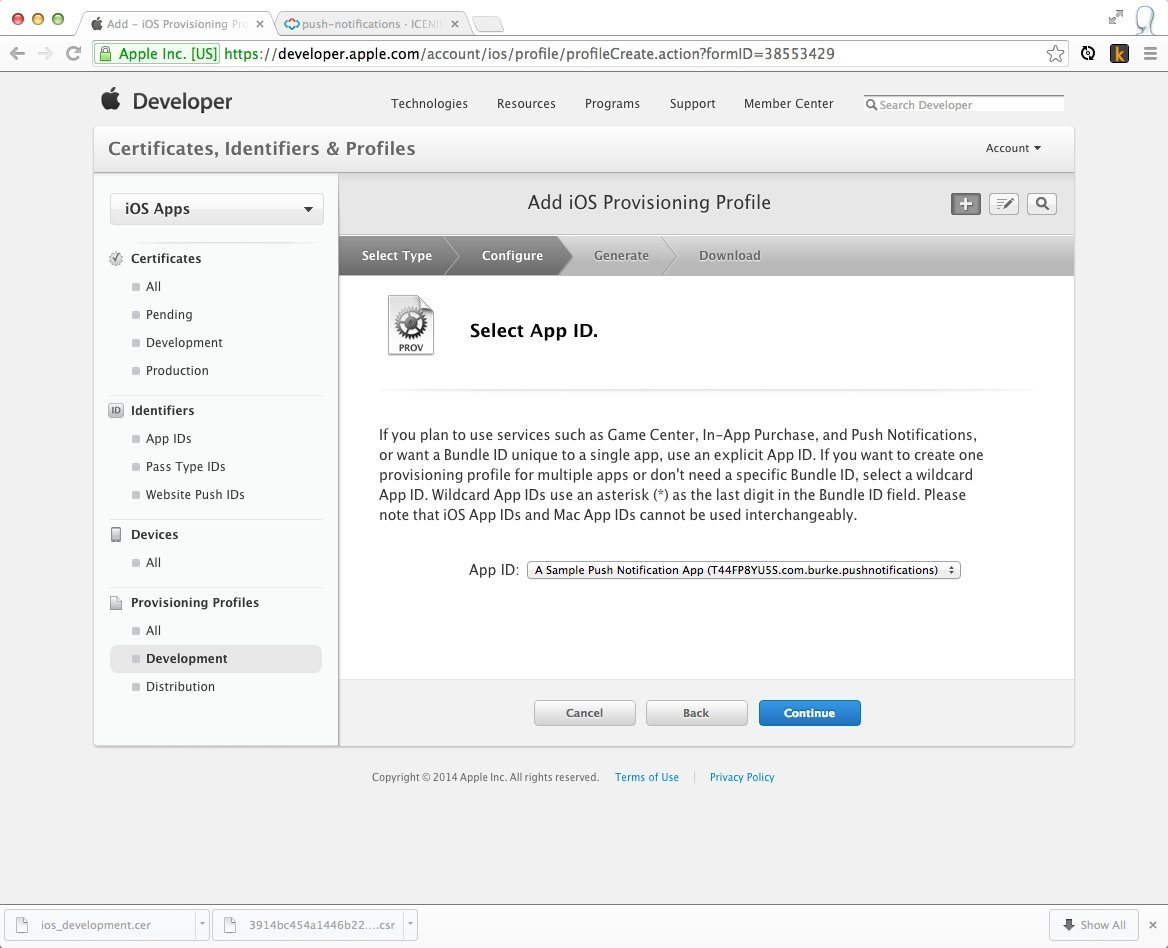Open the Privacy Policy link
This screenshot has height=948, width=1168.
coord(741,777)
